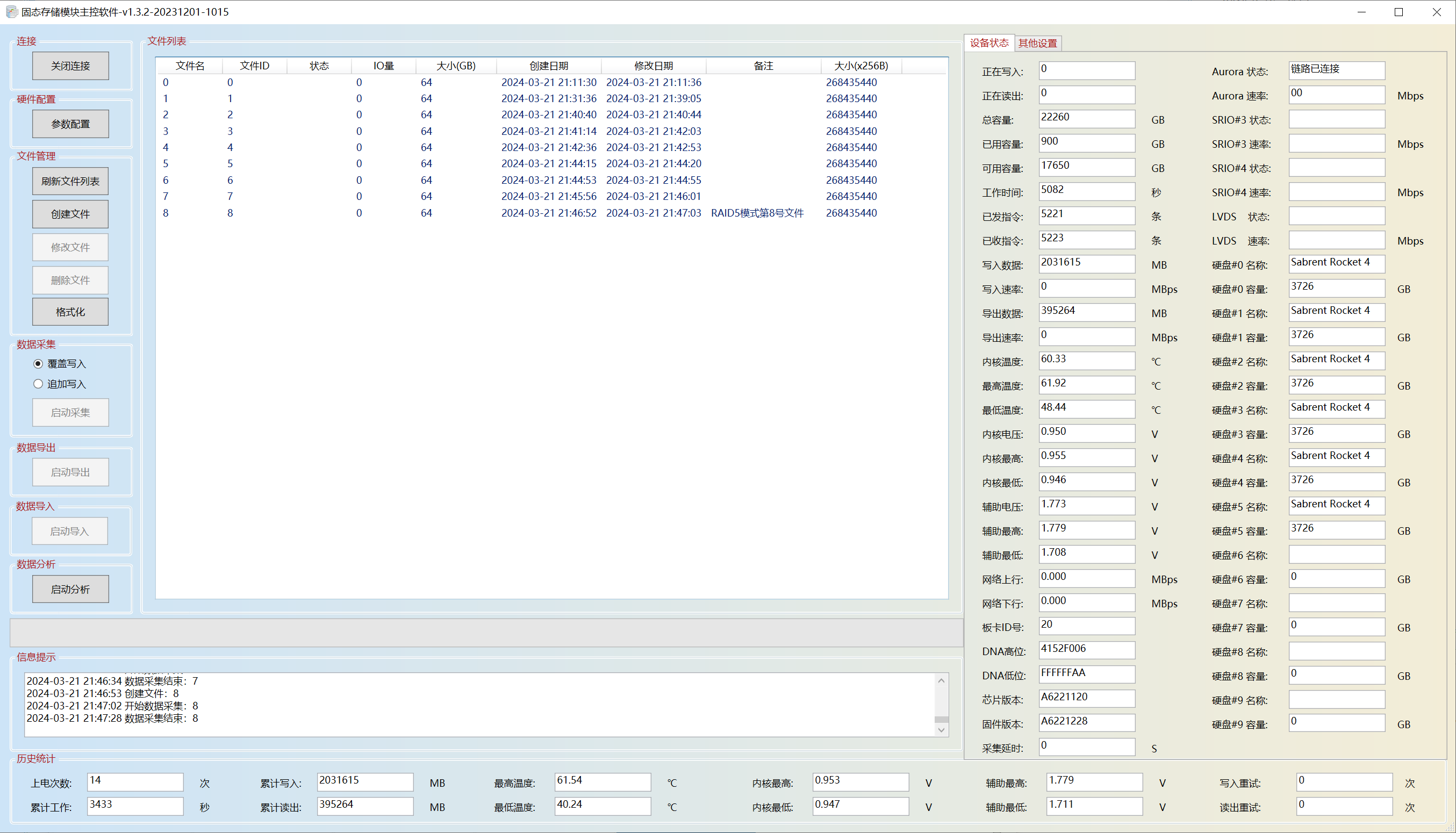Click 硬盘#5 容量 field showing 3726
Image resolution: width=1456 pixels, height=833 pixels.
(1337, 530)
